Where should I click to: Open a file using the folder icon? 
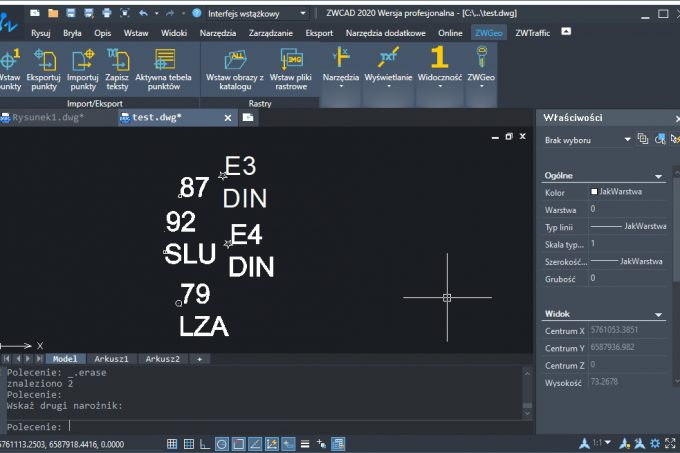click(53, 13)
